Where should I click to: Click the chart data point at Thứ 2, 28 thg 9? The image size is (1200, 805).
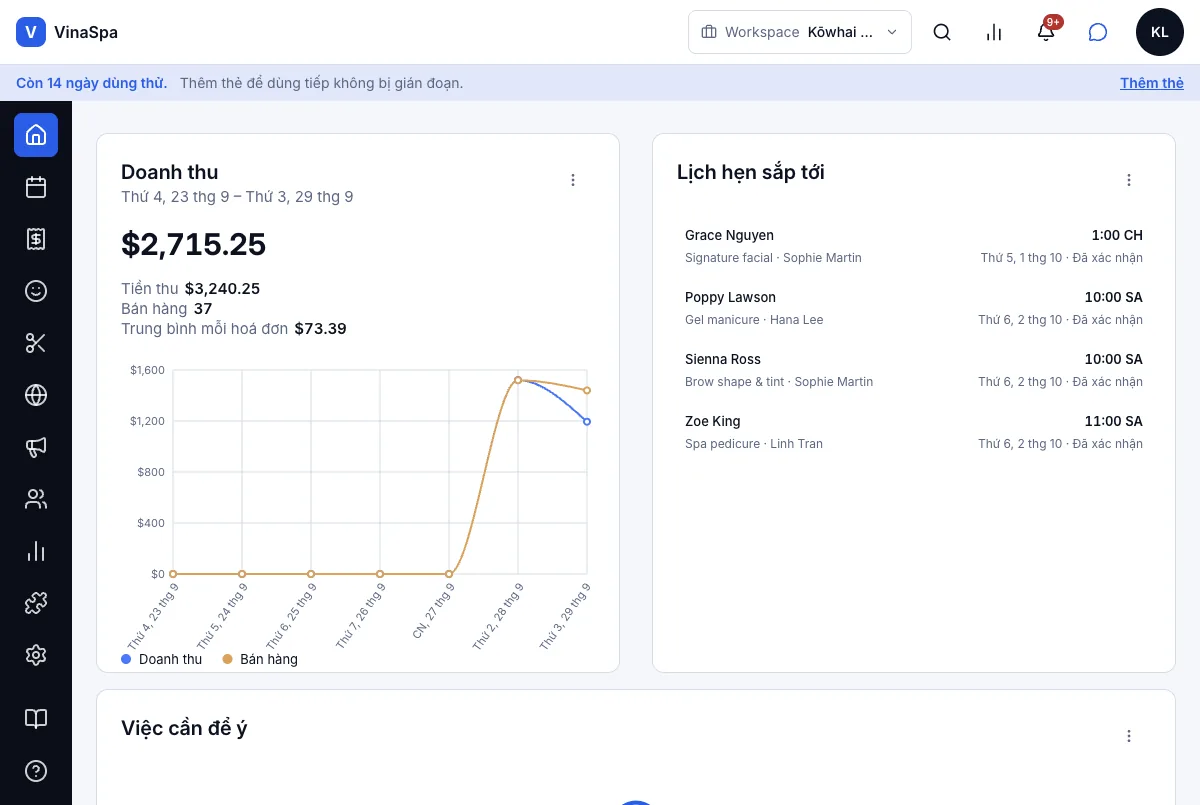point(518,380)
